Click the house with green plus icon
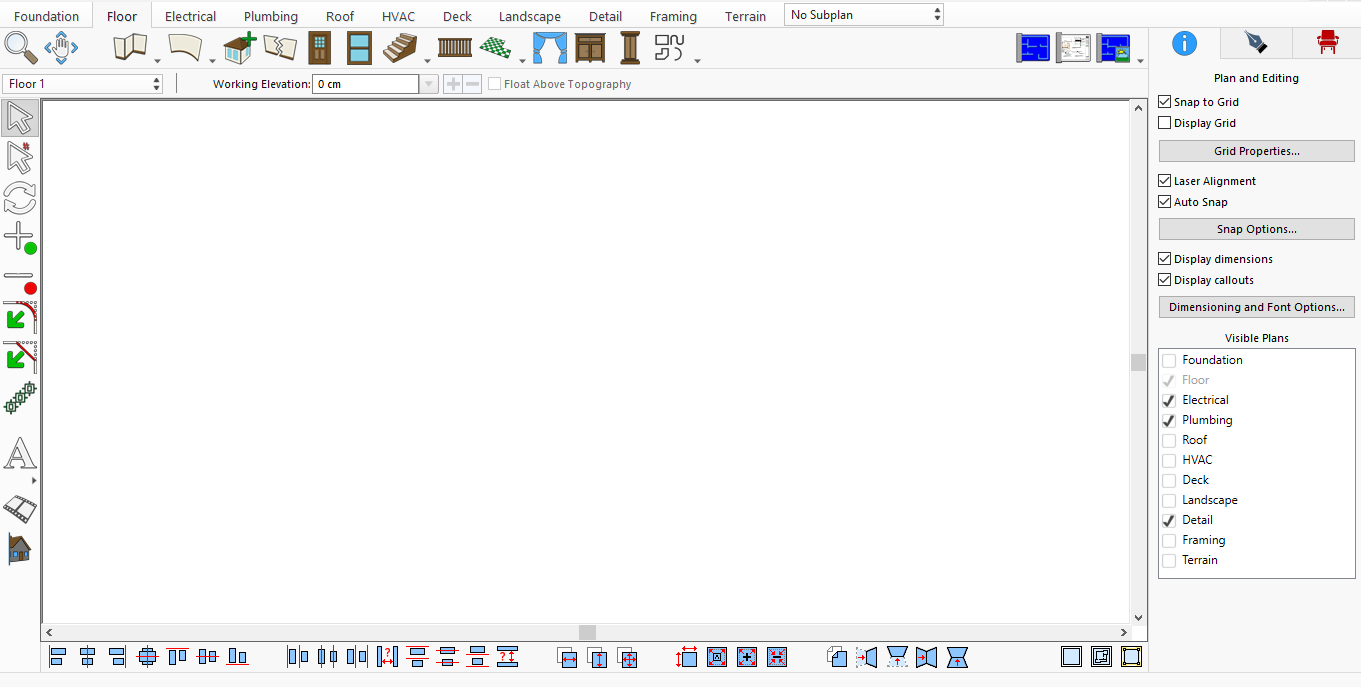The height and width of the screenshot is (687, 1361). pos(240,47)
